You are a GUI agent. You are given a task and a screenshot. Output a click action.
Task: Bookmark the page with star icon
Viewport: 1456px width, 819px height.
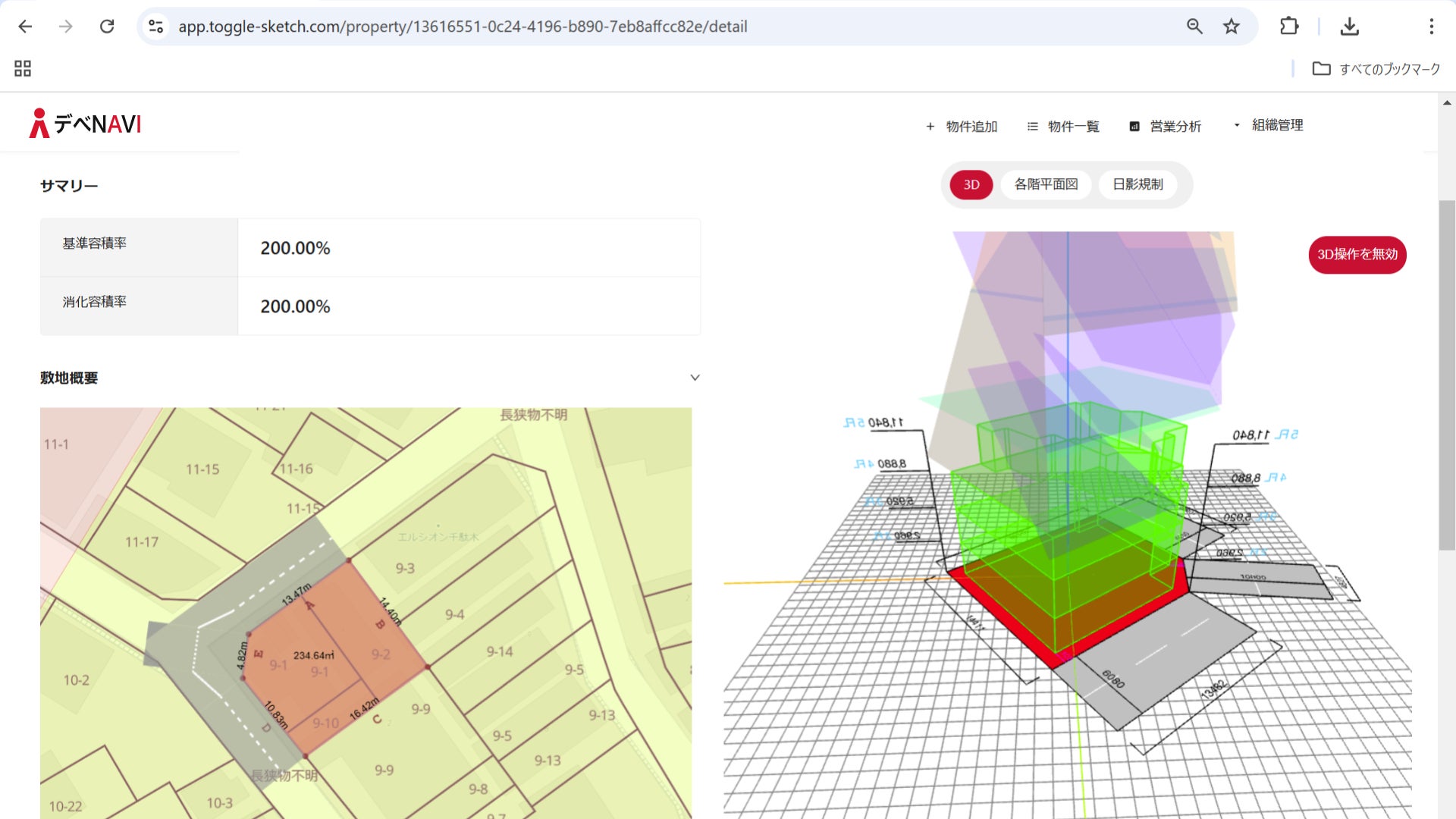pyautogui.click(x=1232, y=27)
